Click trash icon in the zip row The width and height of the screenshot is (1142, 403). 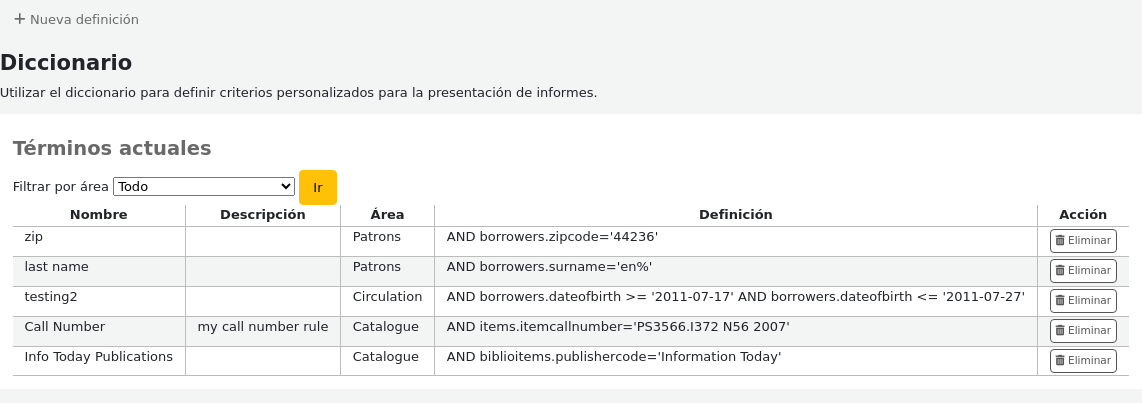coord(1060,241)
